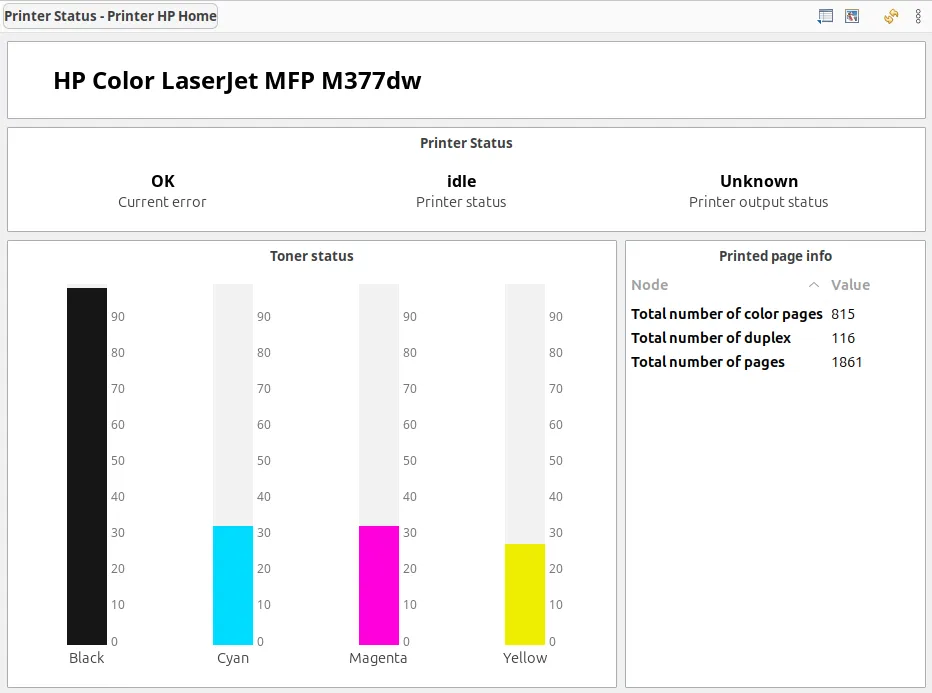This screenshot has height=693, width=932.
Task: Click the Value column header
Action: click(850, 284)
